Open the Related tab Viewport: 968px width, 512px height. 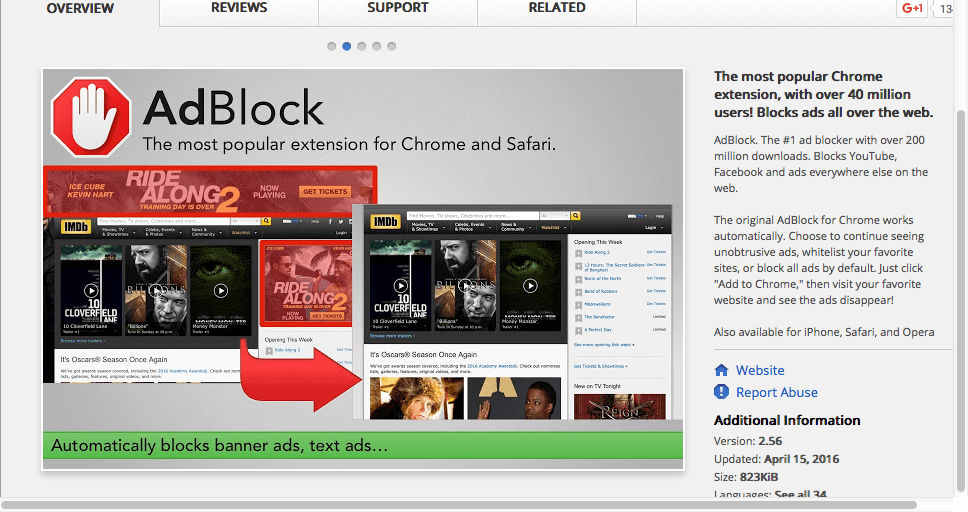(x=557, y=9)
